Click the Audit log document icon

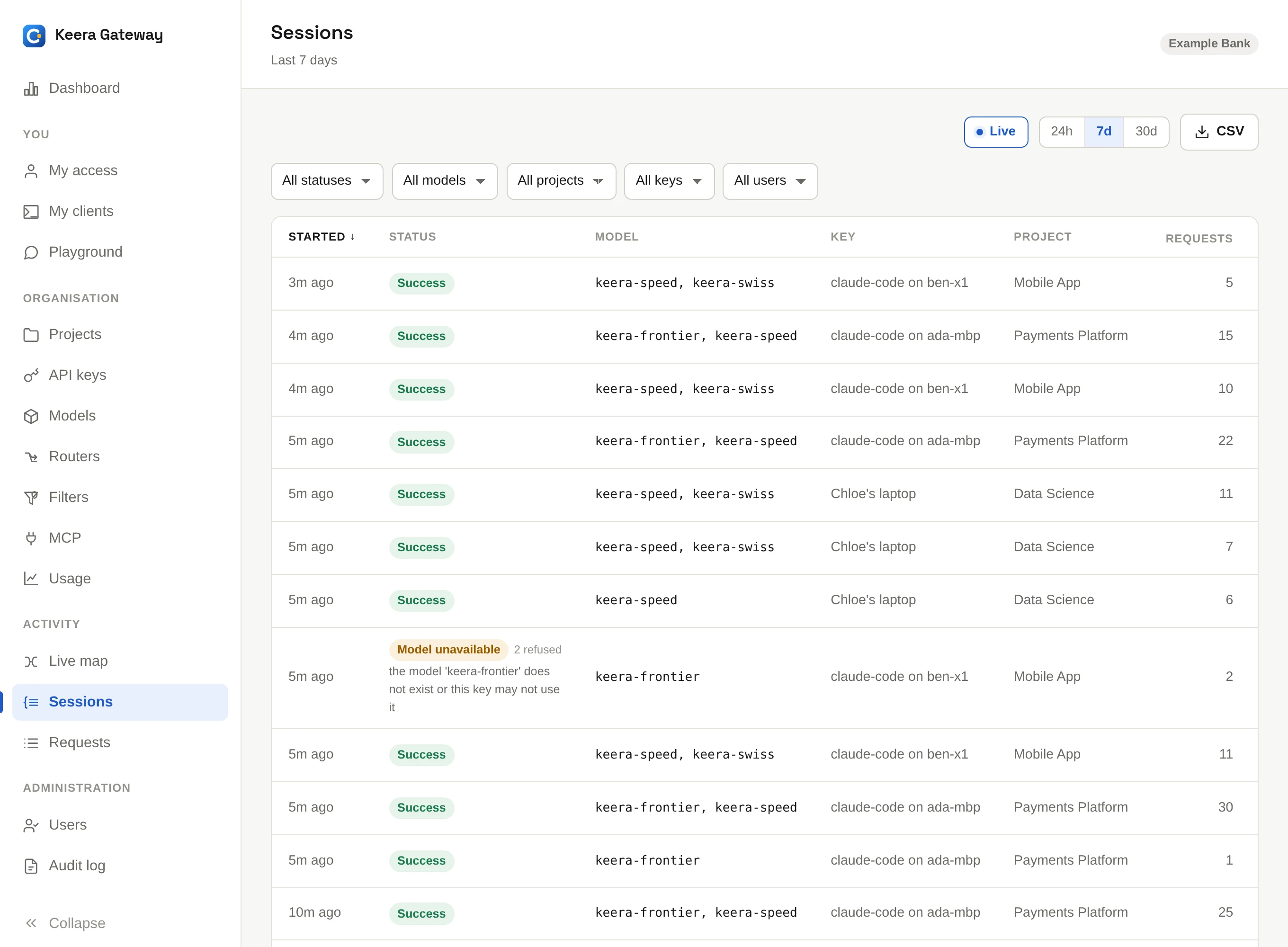[x=31, y=866]
